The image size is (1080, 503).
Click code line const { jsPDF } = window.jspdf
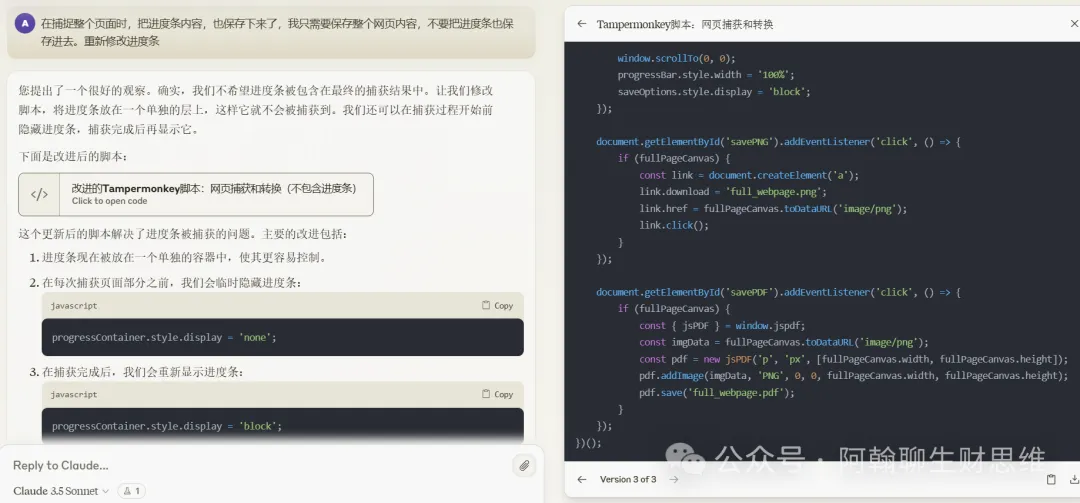coord(722,325)
